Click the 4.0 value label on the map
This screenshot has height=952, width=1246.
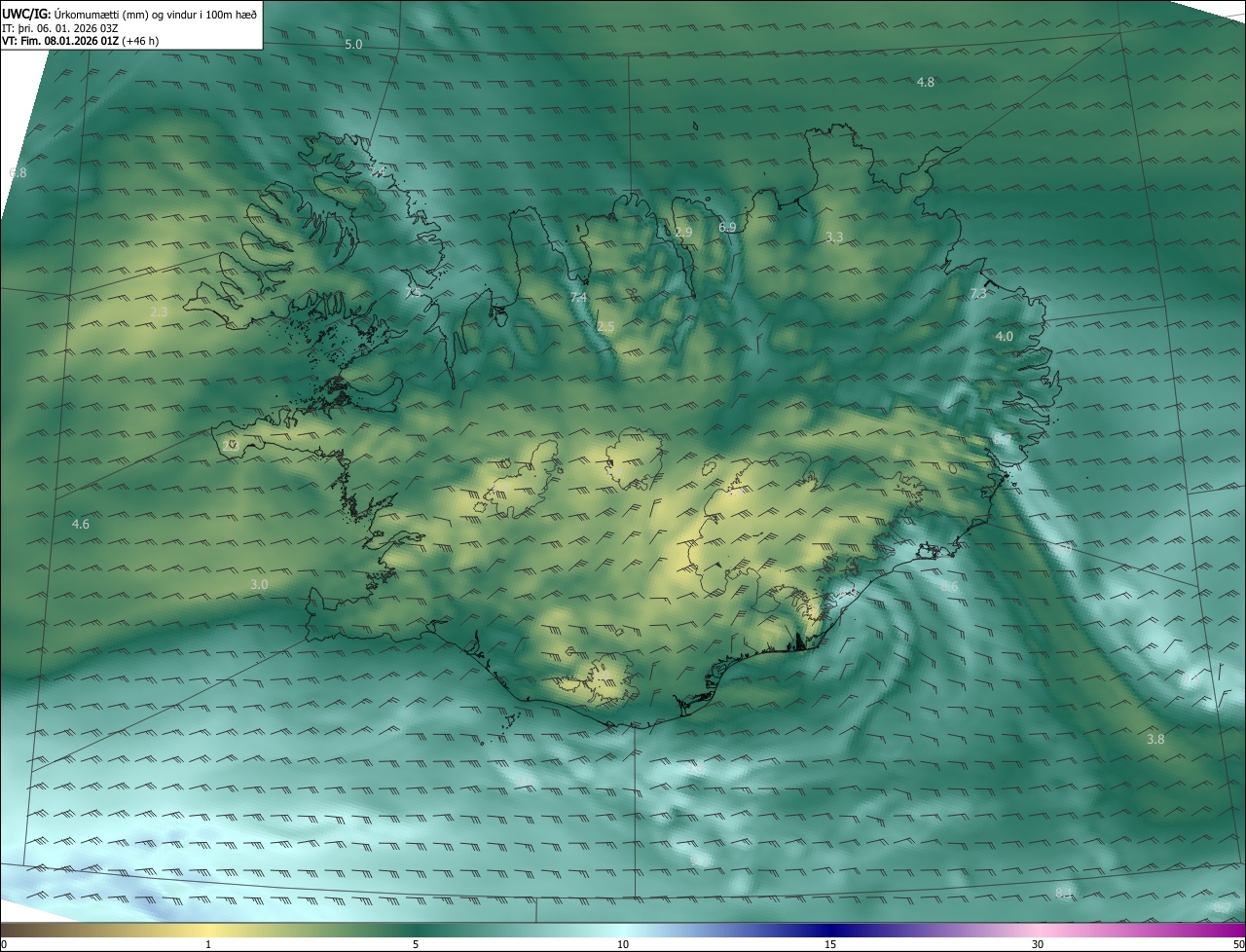tap(1004, 337)
